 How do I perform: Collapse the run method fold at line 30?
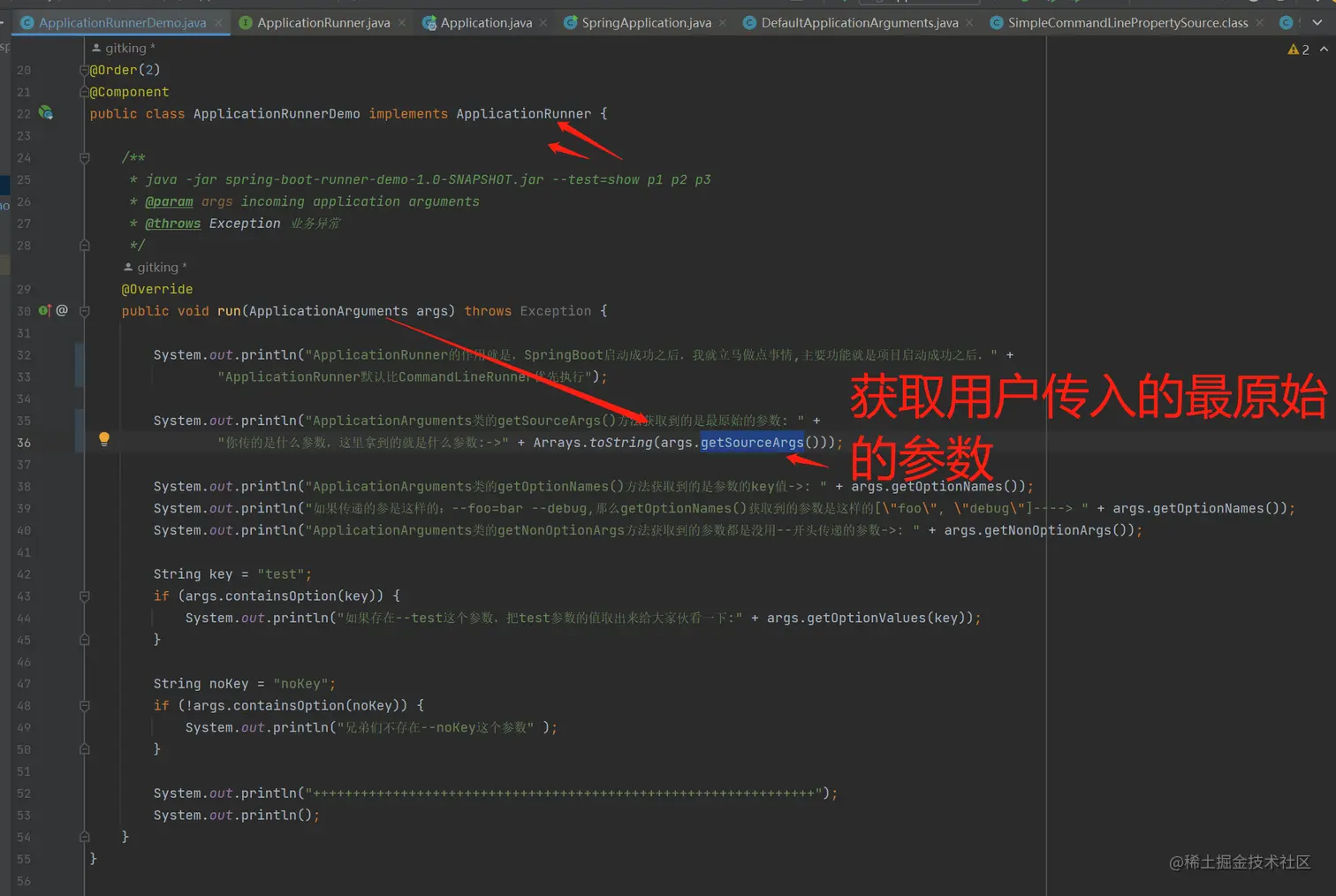pyautogui.click(x=85, y=311)
